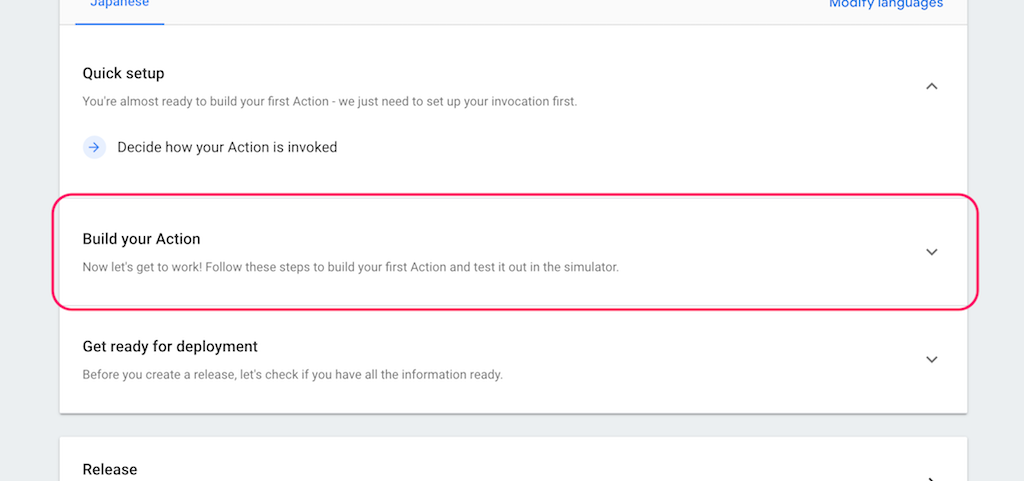
Task: Click the Get ready for deployment heading
Action: (170, 346)
